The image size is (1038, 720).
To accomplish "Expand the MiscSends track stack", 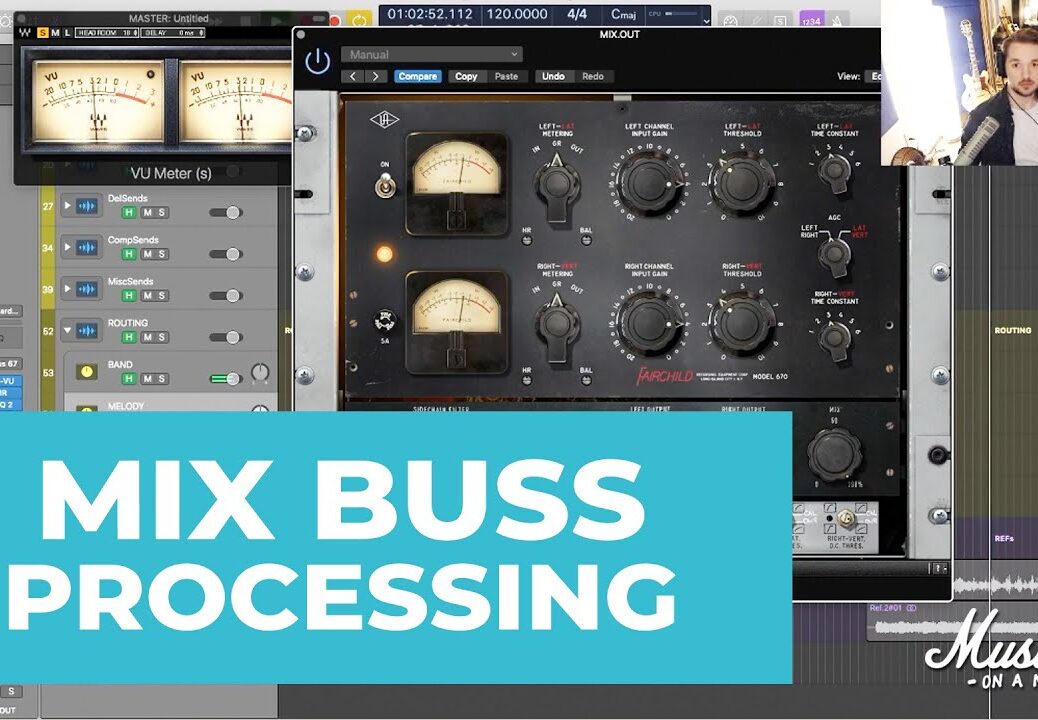I will [67, 289].
